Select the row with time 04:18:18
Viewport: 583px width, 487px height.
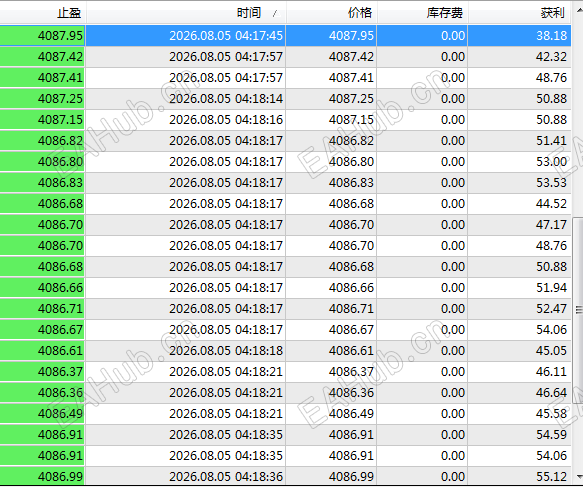coord(286,351)
